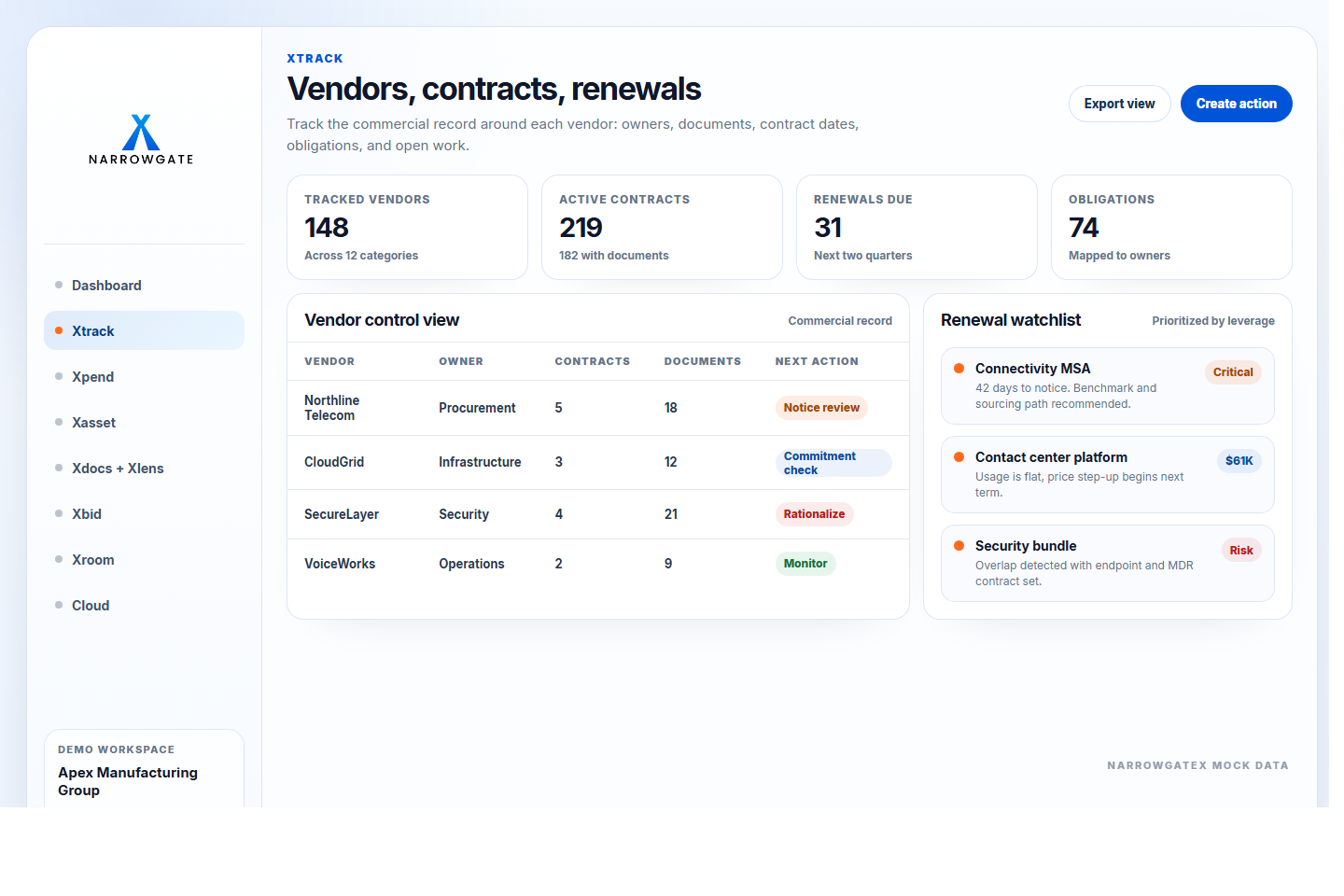Image resolution: width=1344 pixels, height=896 pixels.
Task: Click the Critical badge on Connectivity MSA
Action: [1233, 372]
